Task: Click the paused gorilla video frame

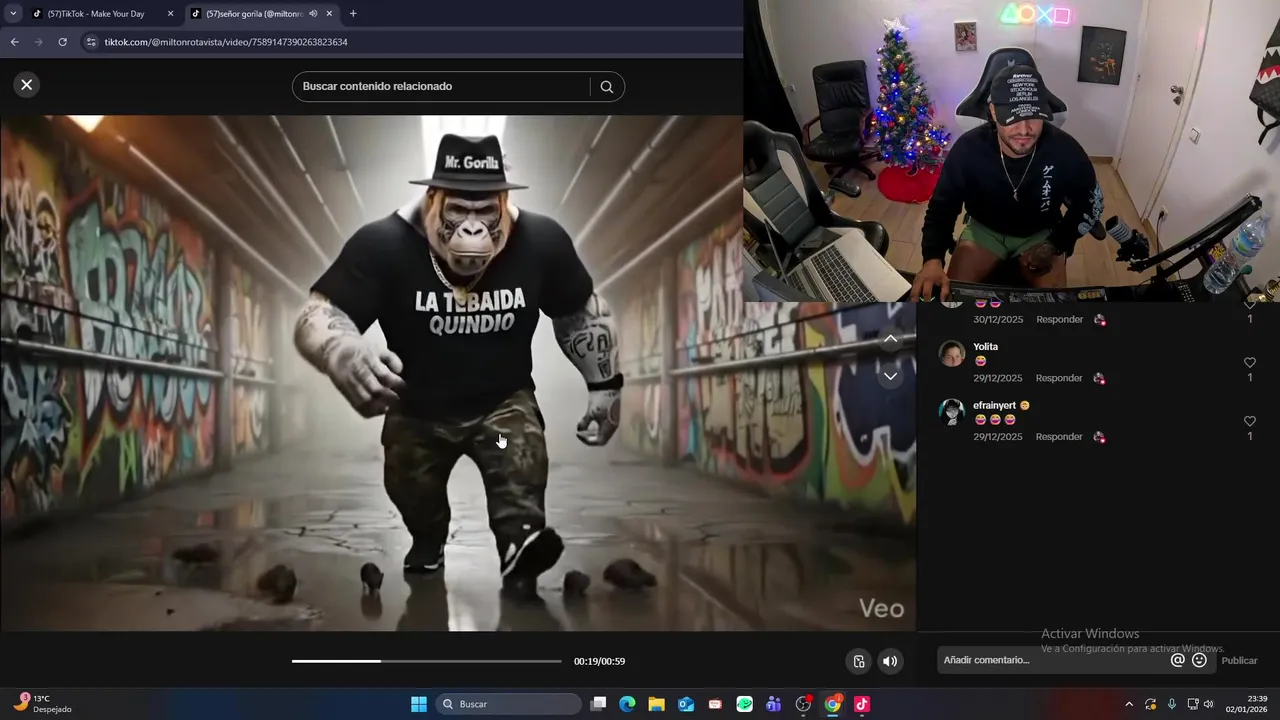Action: click(458, 373)
